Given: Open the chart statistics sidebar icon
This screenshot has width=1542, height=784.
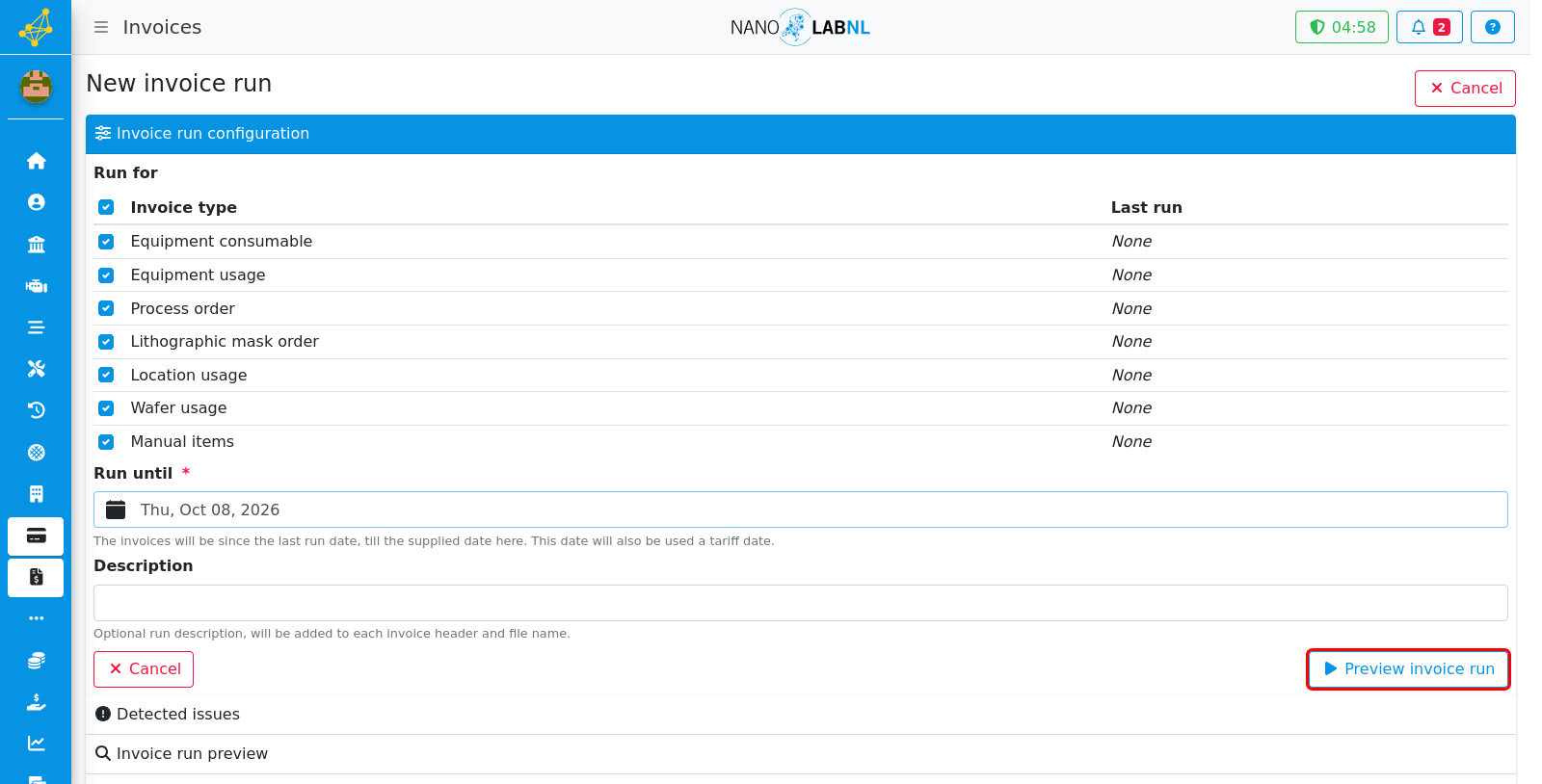Looking at the screenshot, I should (x=36, y=744).
